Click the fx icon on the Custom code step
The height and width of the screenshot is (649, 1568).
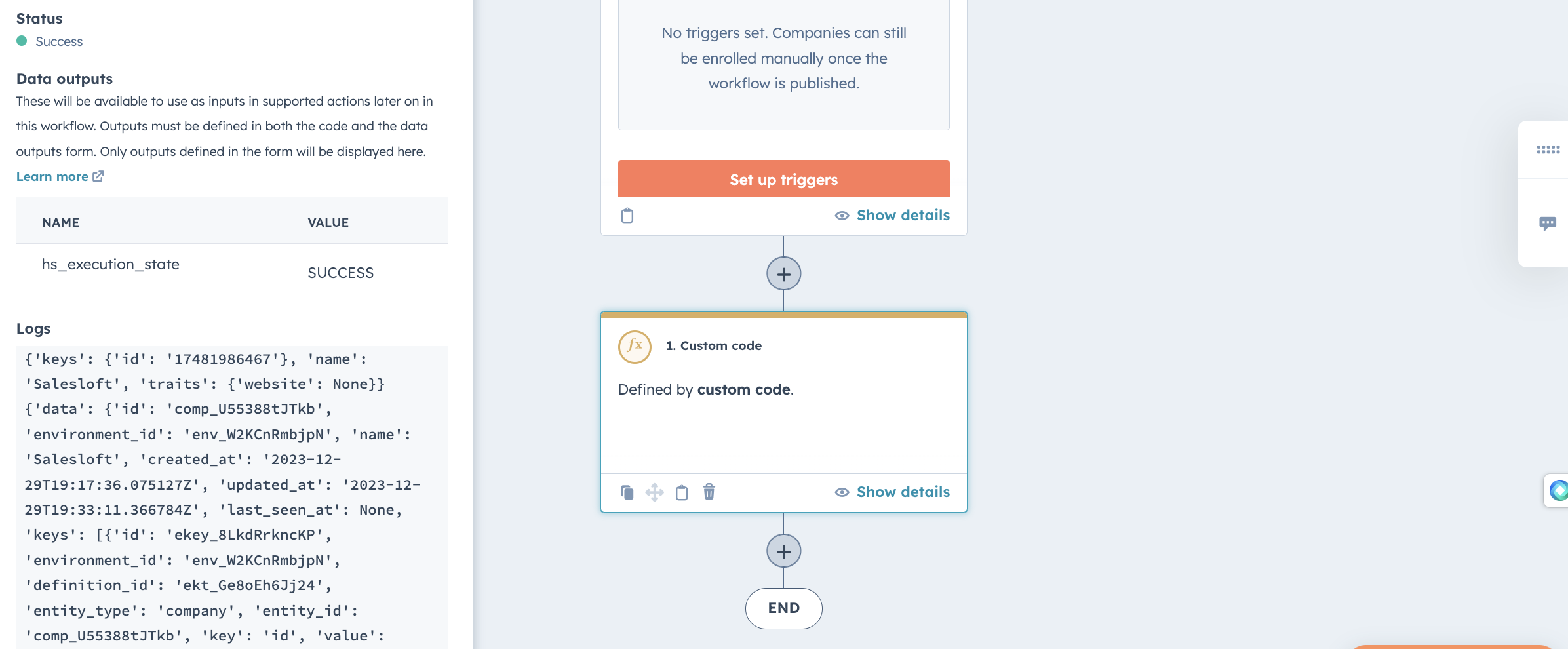pos(633,347)
